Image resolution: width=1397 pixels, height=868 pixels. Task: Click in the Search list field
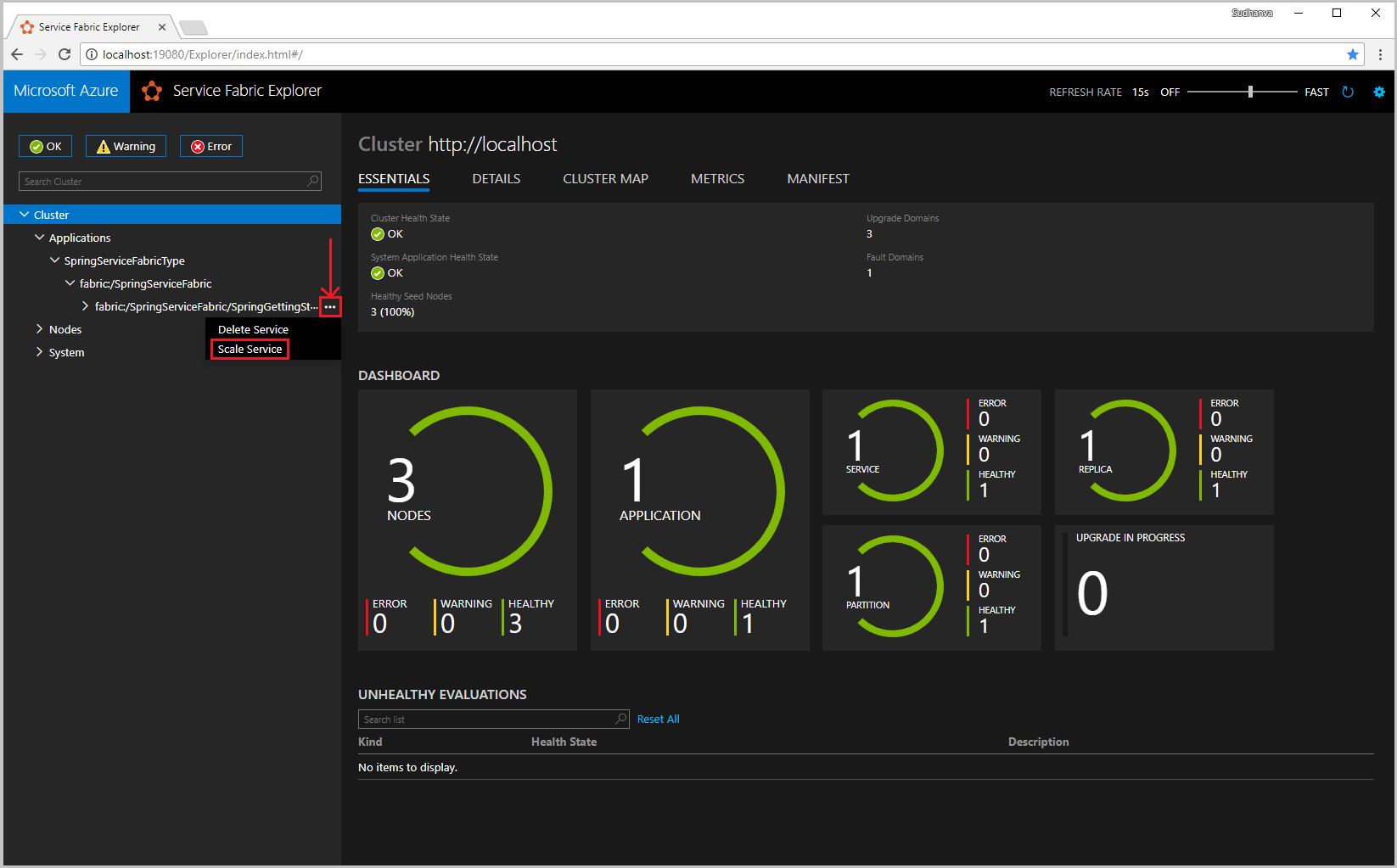pyautogui.click(x=494, y=719)
